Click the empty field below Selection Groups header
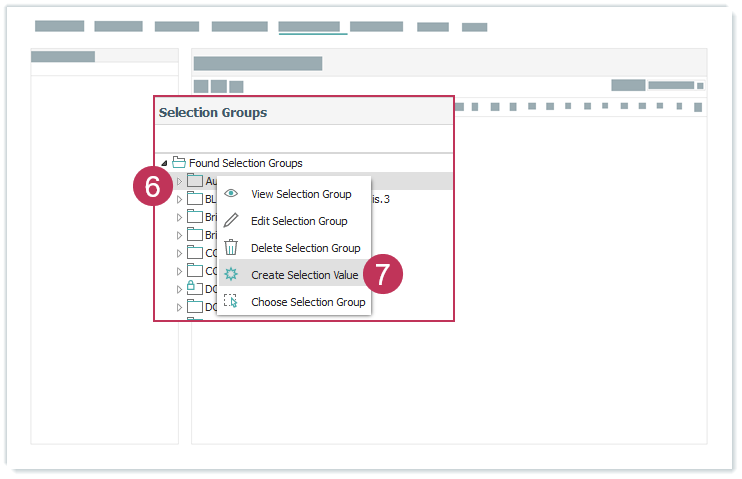742x479 pixels. (304, 139)
